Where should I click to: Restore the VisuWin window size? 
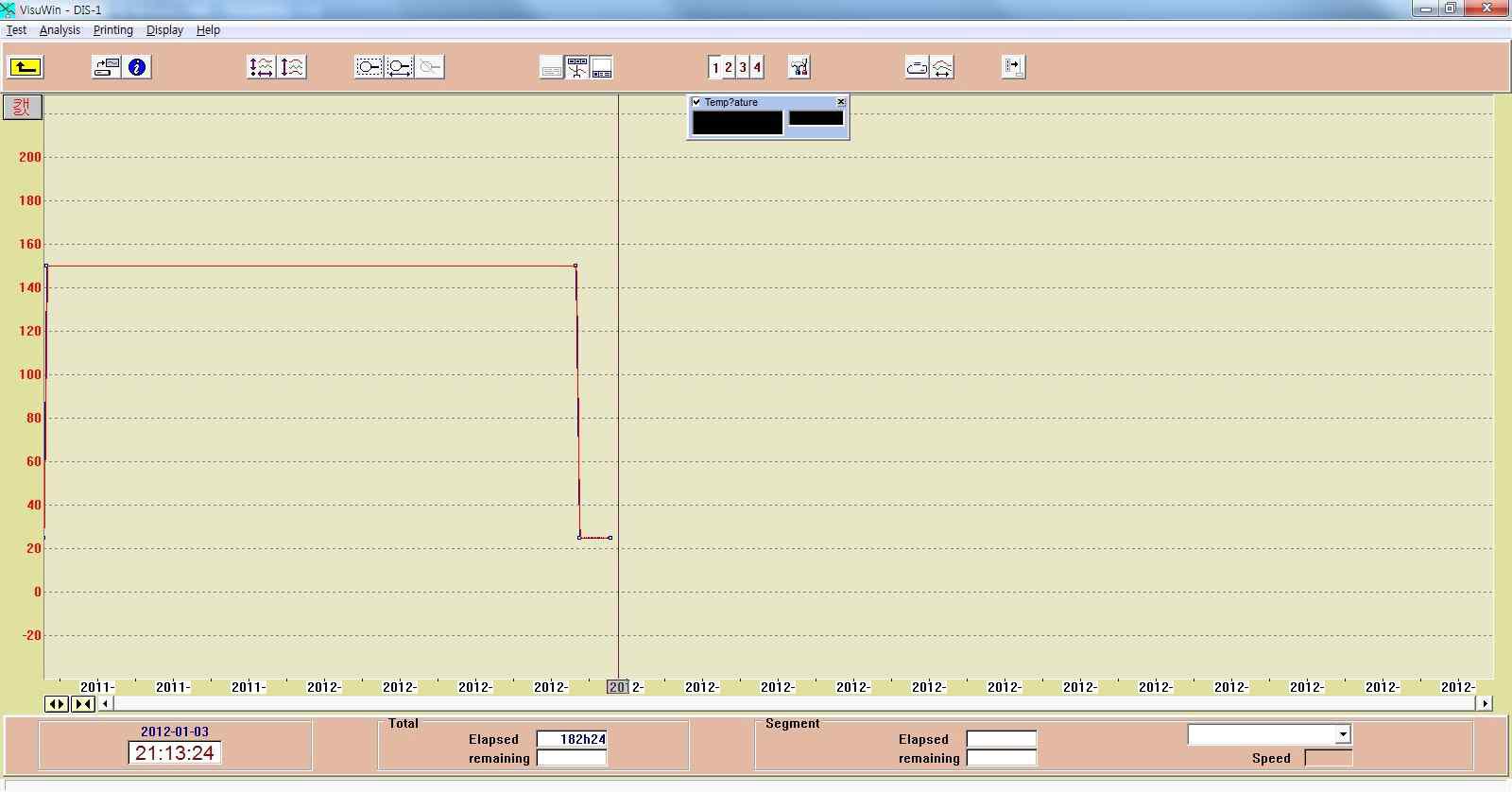(1451, 9)
